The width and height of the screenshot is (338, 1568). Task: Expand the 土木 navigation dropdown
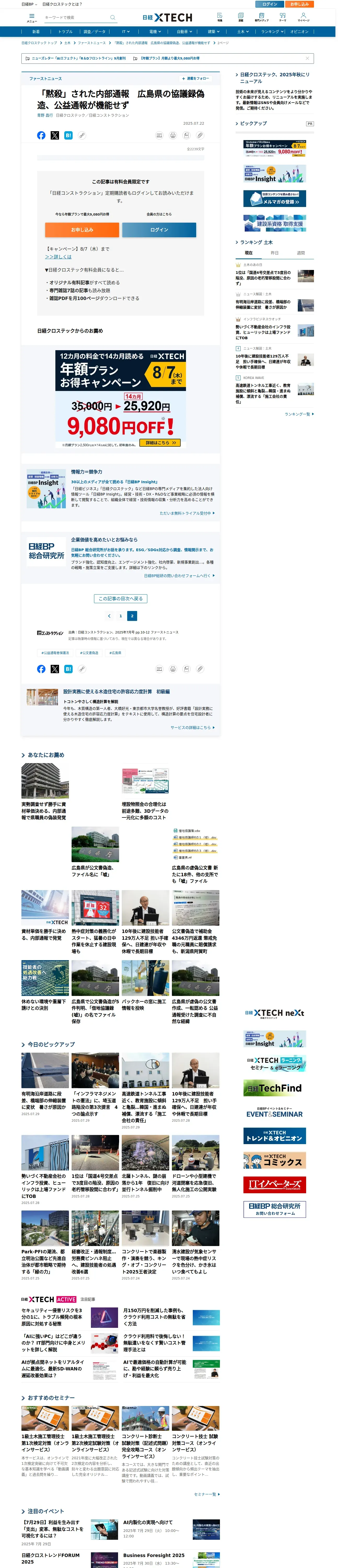[x=243, y=32]
